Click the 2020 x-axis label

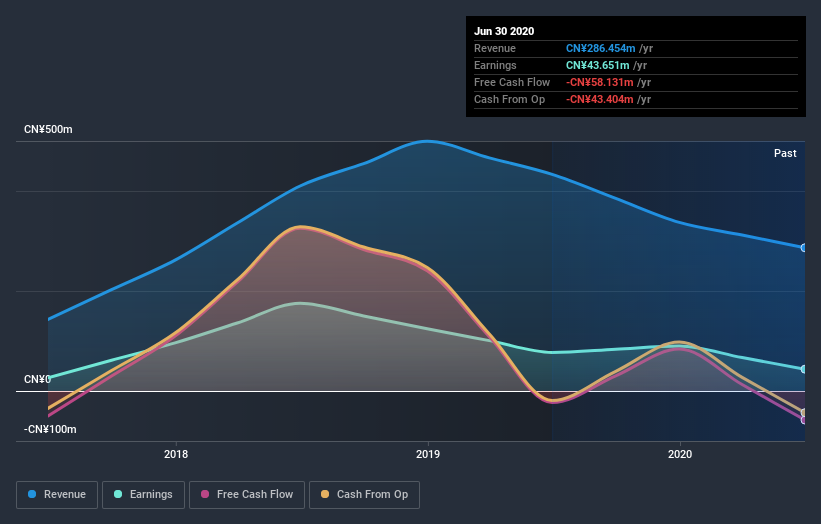[x=680, y=454]
